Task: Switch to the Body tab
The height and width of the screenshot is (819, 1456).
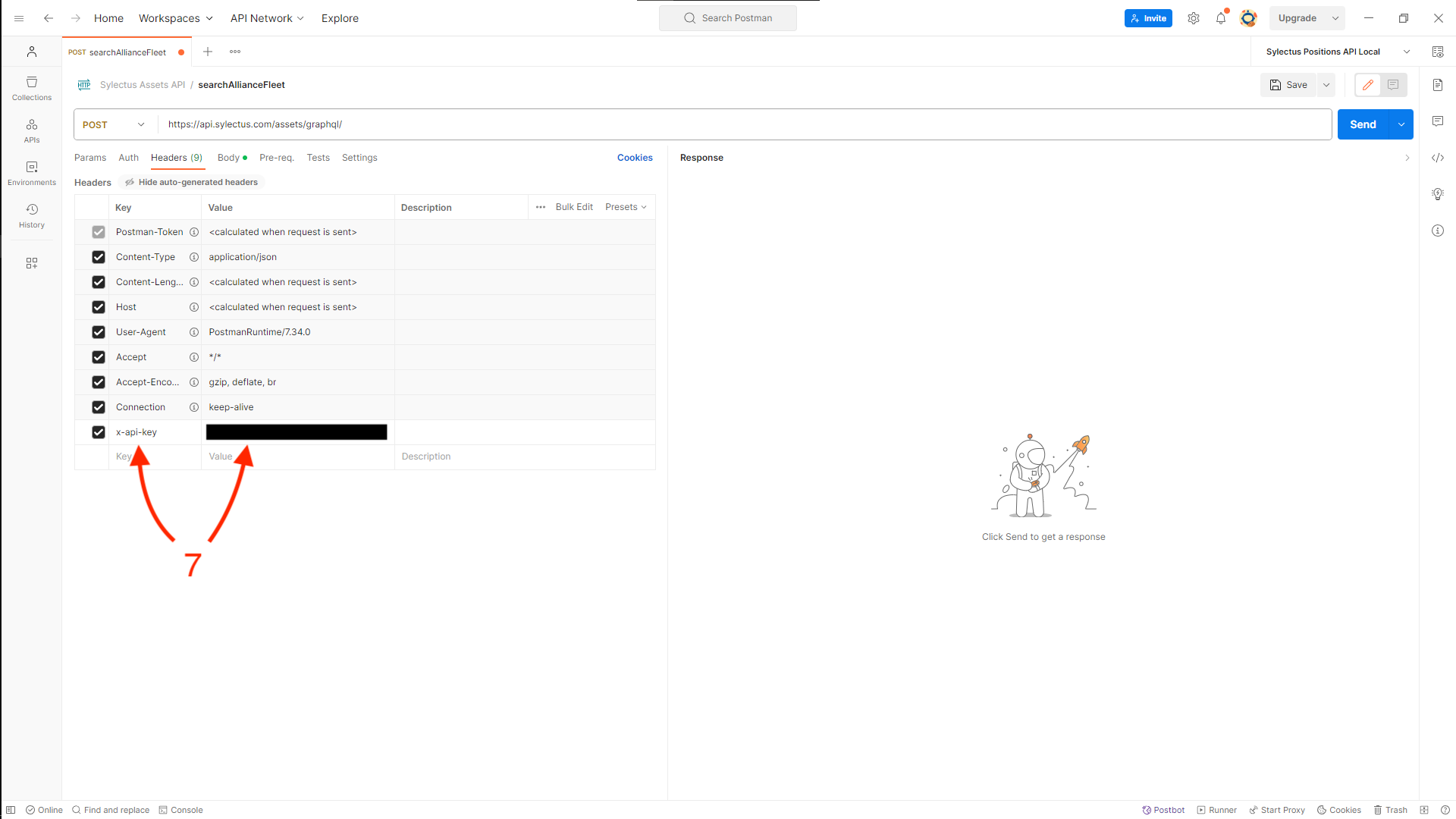Action: click(228, 157)
